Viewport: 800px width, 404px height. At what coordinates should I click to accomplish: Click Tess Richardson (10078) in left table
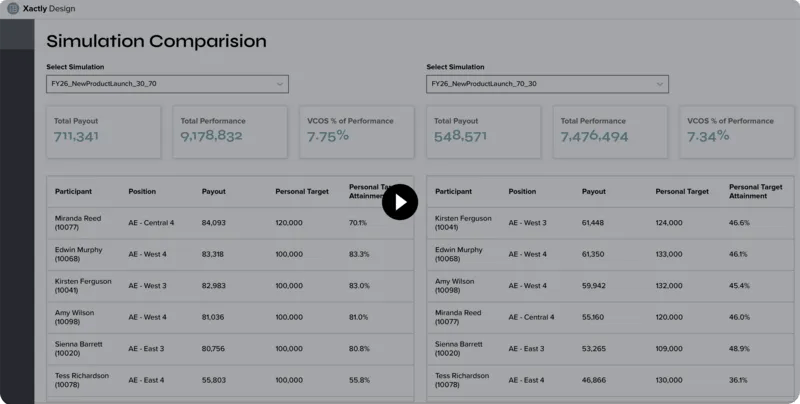82,380
